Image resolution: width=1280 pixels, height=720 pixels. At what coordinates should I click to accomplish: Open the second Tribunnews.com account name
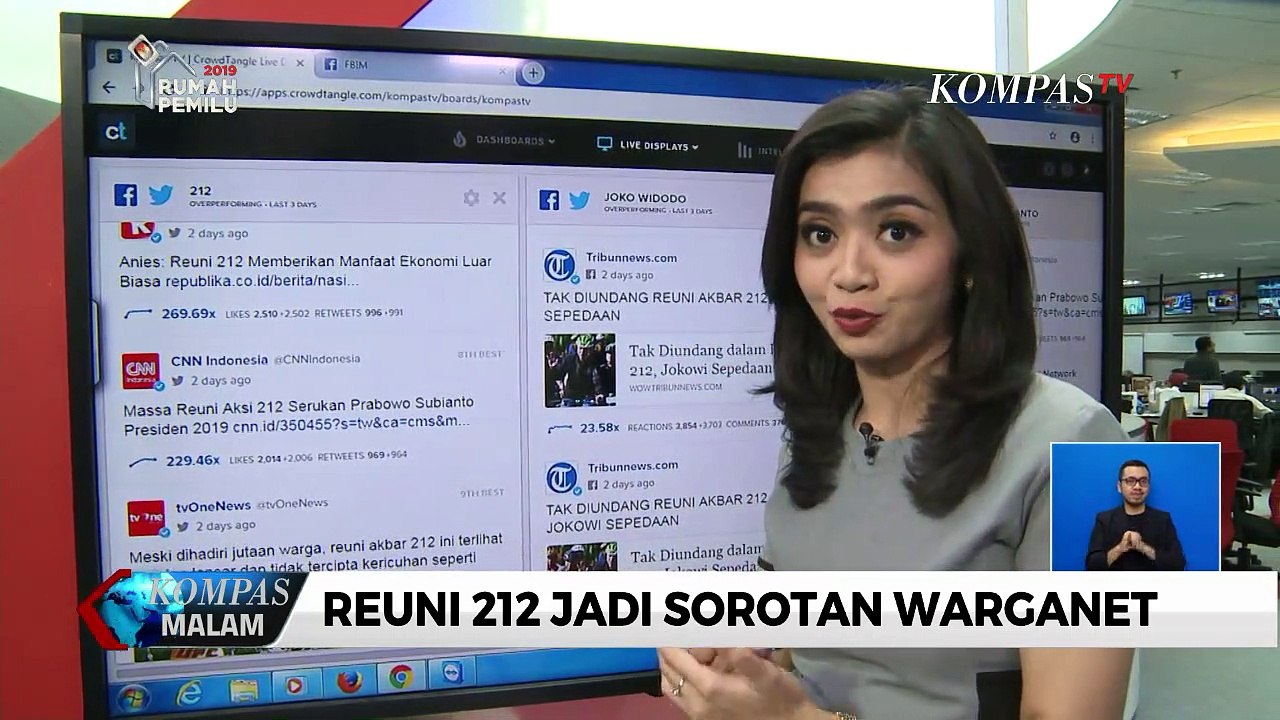coord(633,466)
